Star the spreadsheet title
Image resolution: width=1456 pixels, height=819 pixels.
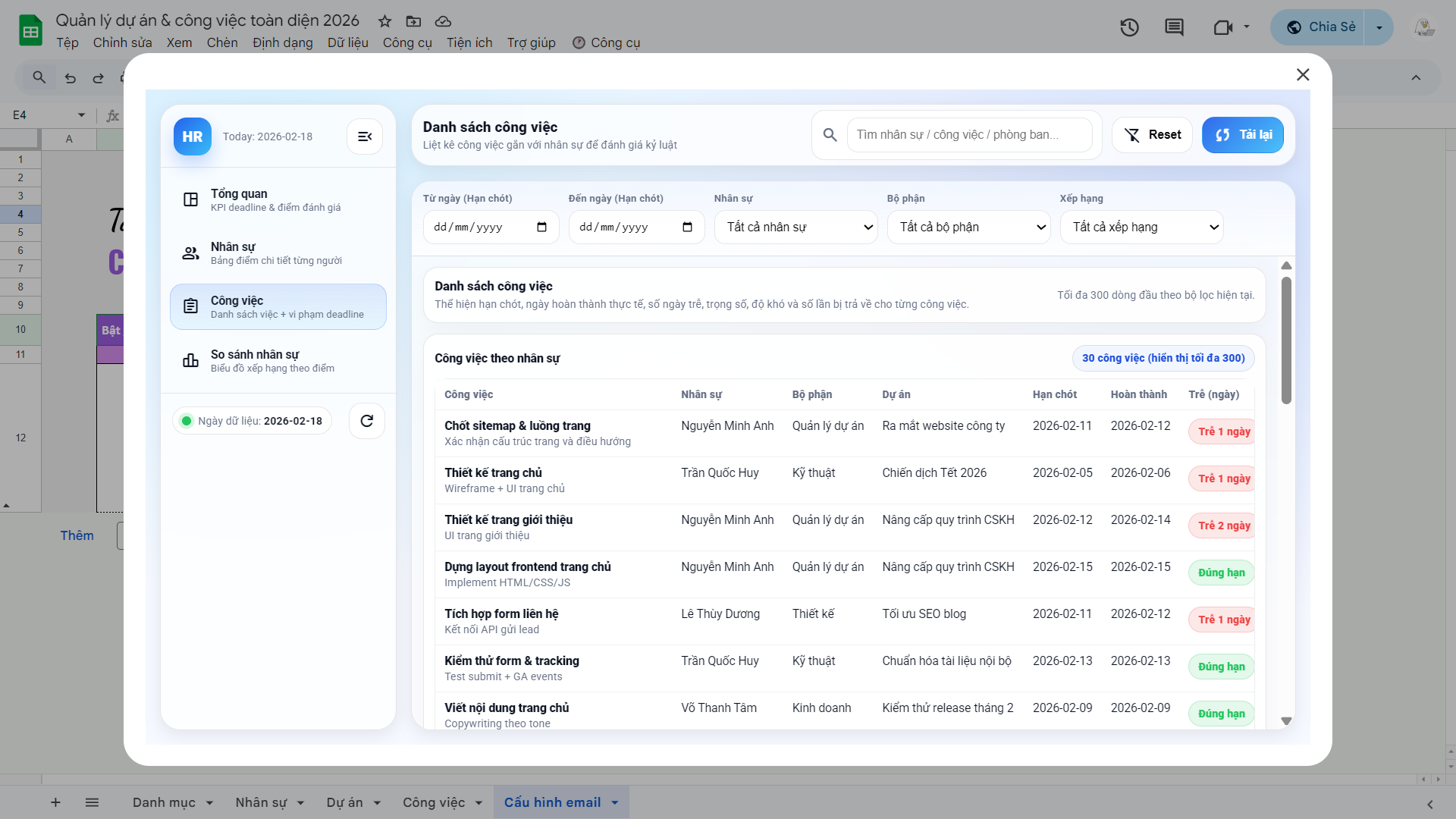pos(385,21)
